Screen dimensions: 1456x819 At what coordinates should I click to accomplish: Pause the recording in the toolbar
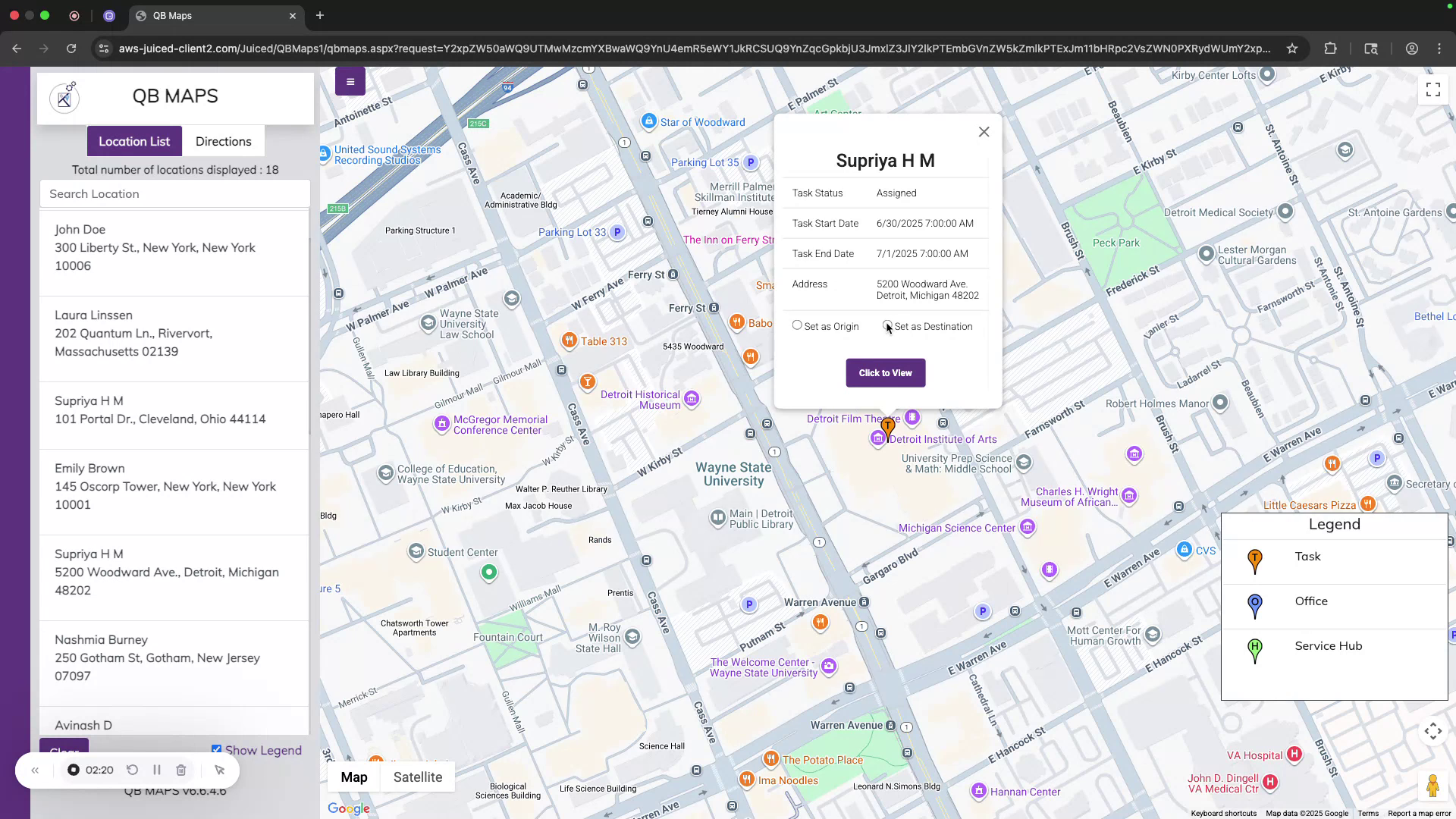tap(157, 770)
